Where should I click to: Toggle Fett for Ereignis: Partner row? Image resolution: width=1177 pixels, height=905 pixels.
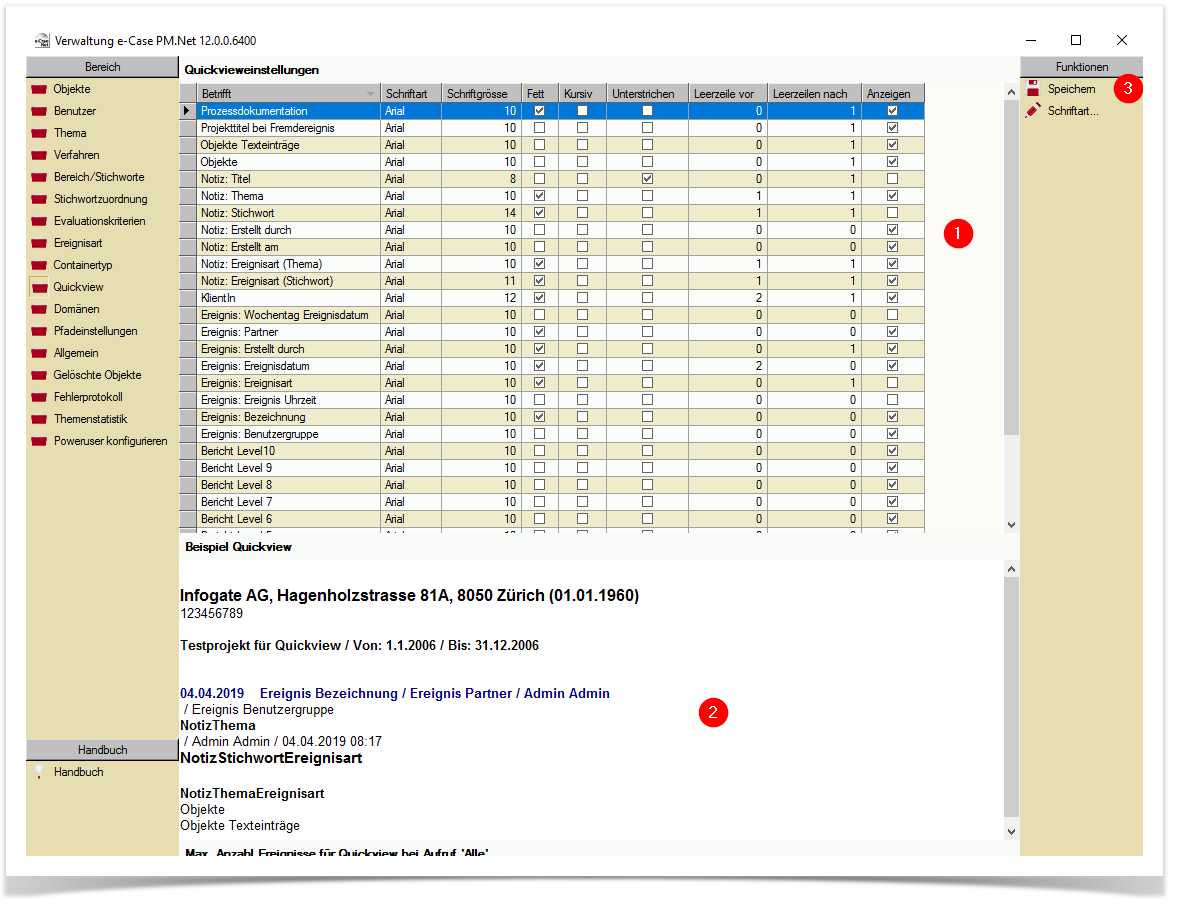(x=539, y=332)
